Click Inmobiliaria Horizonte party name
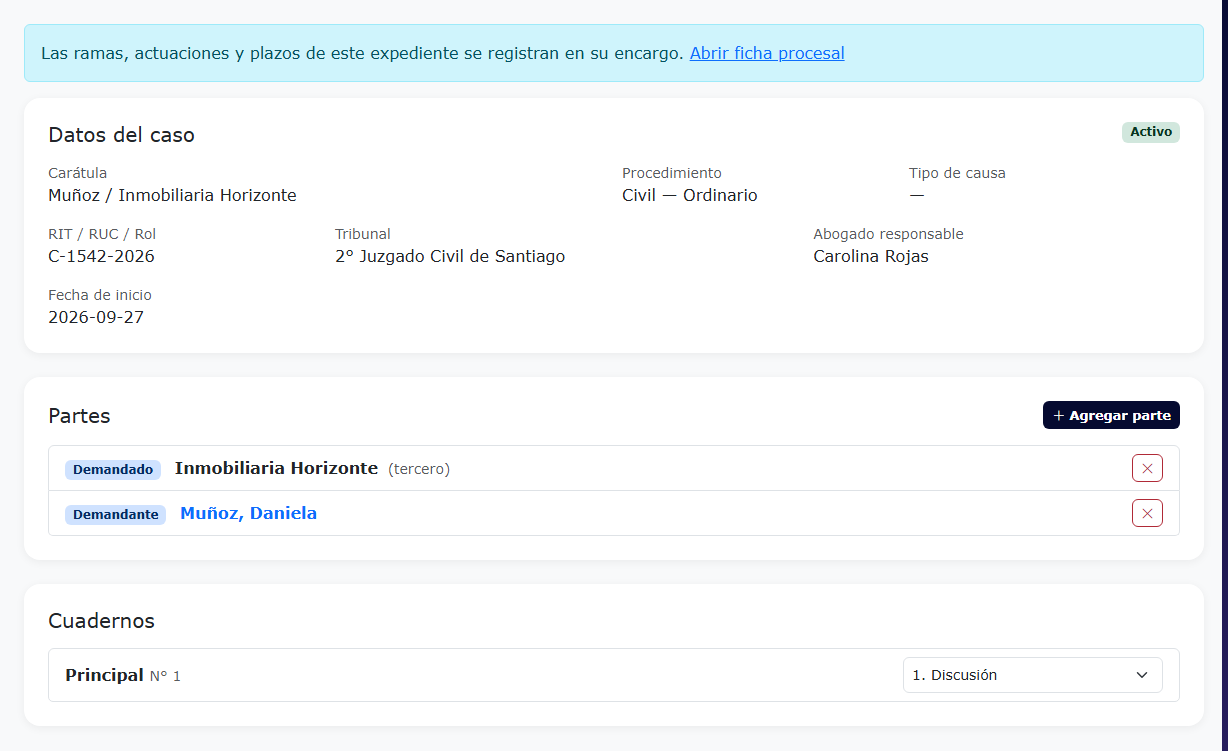The height and width of the screenshot is (751, 1228). click(x=276, y=468)
